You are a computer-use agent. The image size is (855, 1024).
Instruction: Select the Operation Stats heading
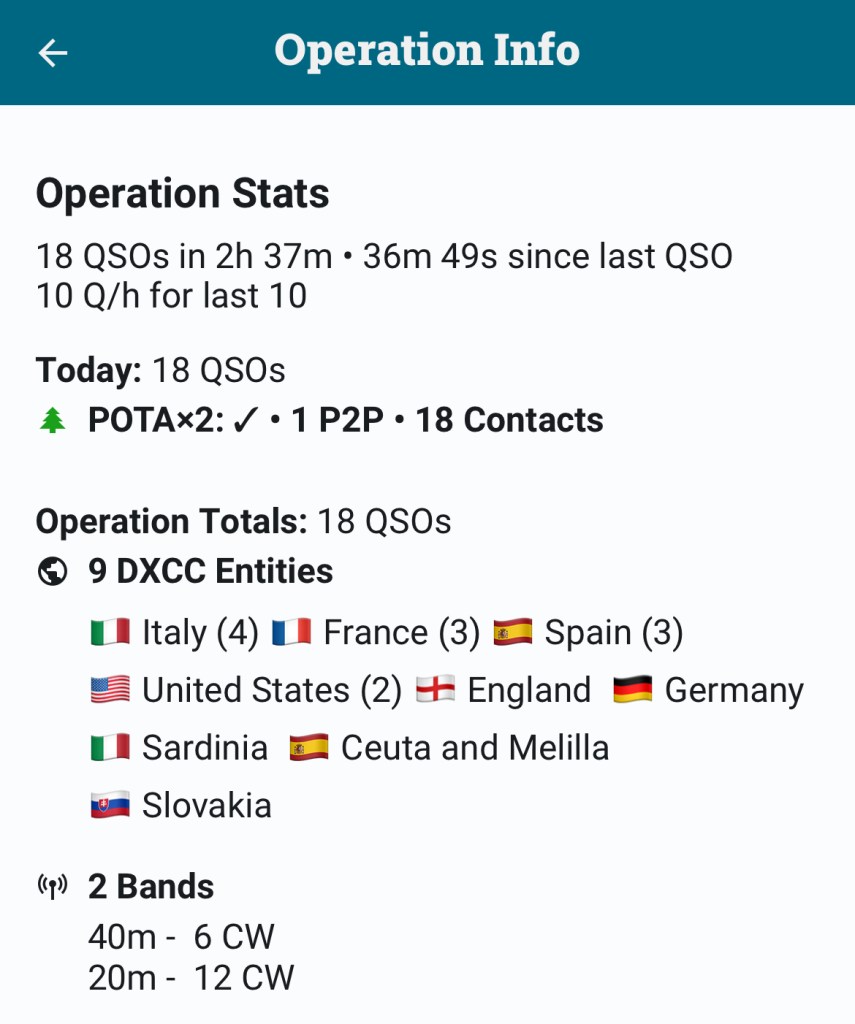click(182, 194)
